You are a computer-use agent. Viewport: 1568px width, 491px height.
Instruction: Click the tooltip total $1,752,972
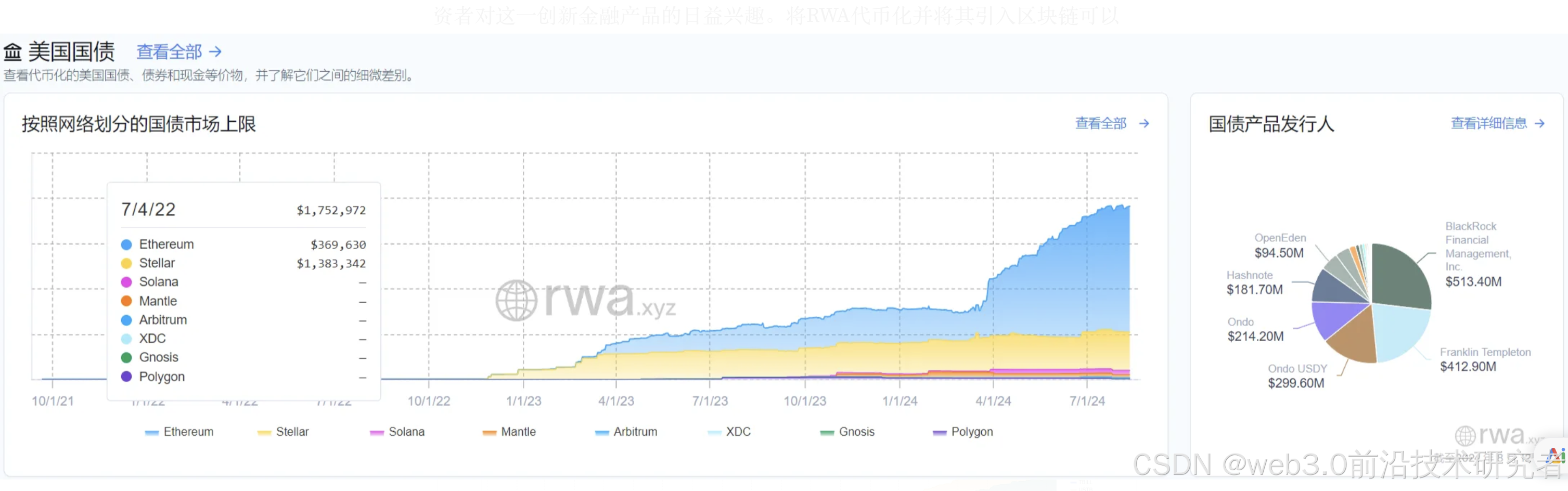[x=331, y=211]
